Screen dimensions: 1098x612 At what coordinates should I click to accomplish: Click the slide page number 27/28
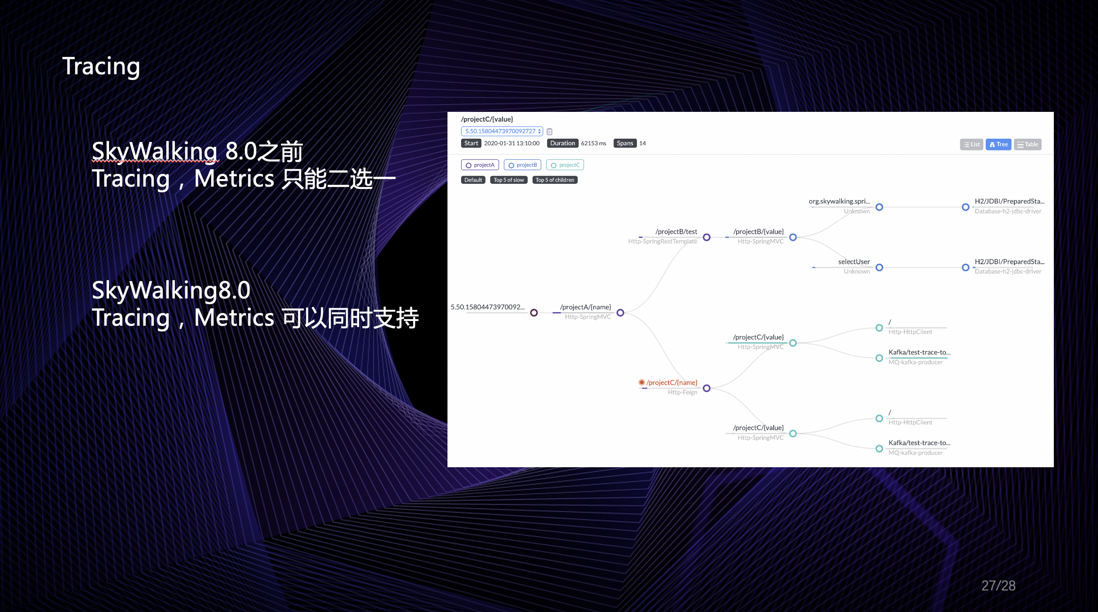pyautogui.click(x=999, y=585)
